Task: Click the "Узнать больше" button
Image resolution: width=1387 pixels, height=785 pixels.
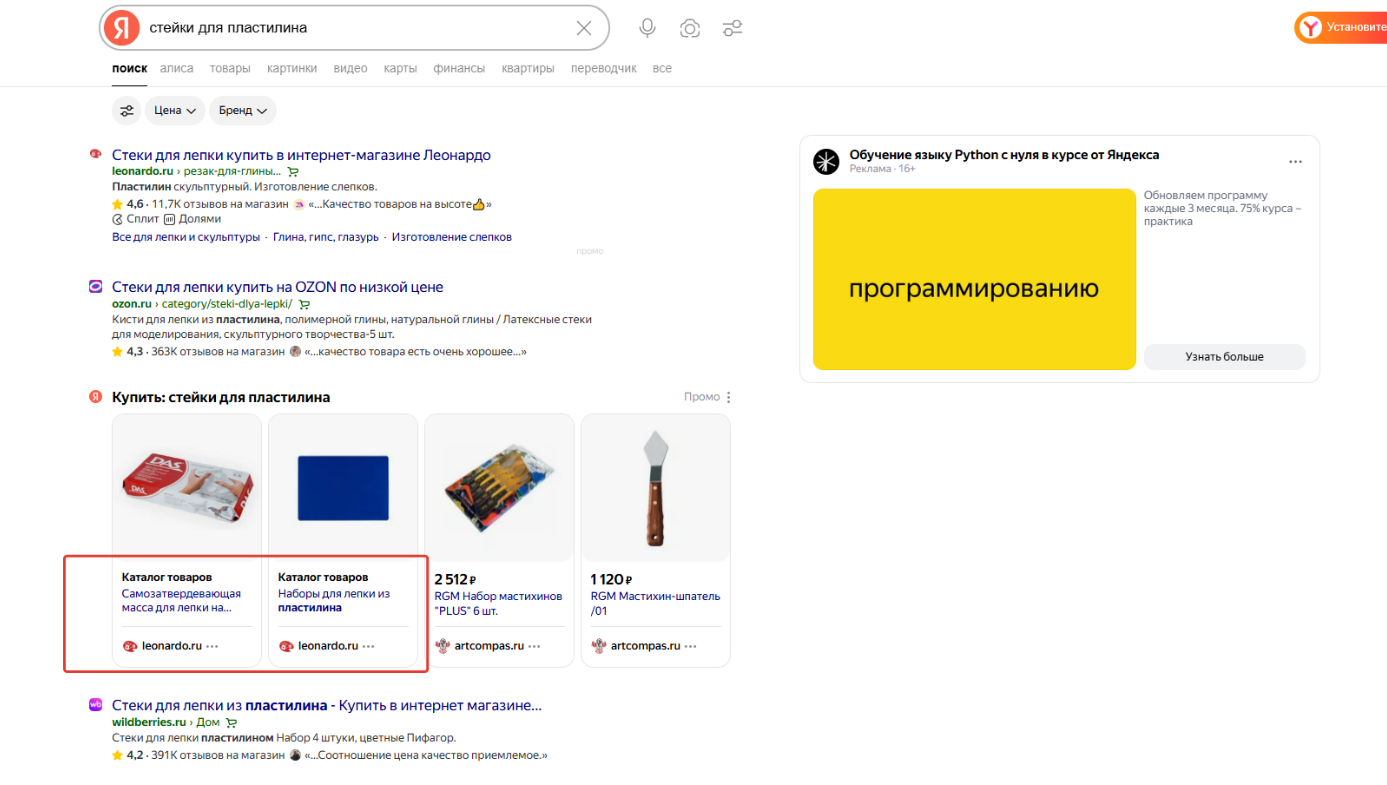Action: [x=1224, y=357]
